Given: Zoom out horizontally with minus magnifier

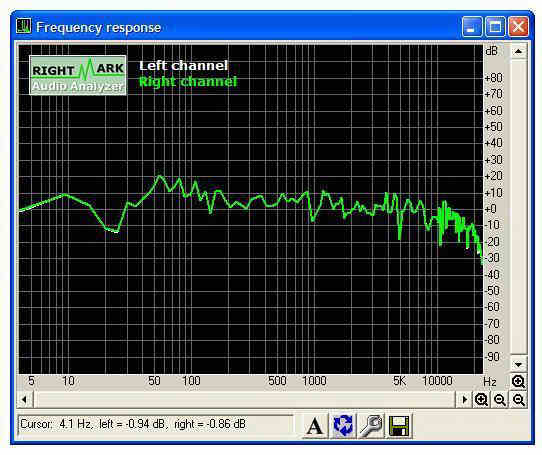Looking at the screenshot, I should [500, 400].
